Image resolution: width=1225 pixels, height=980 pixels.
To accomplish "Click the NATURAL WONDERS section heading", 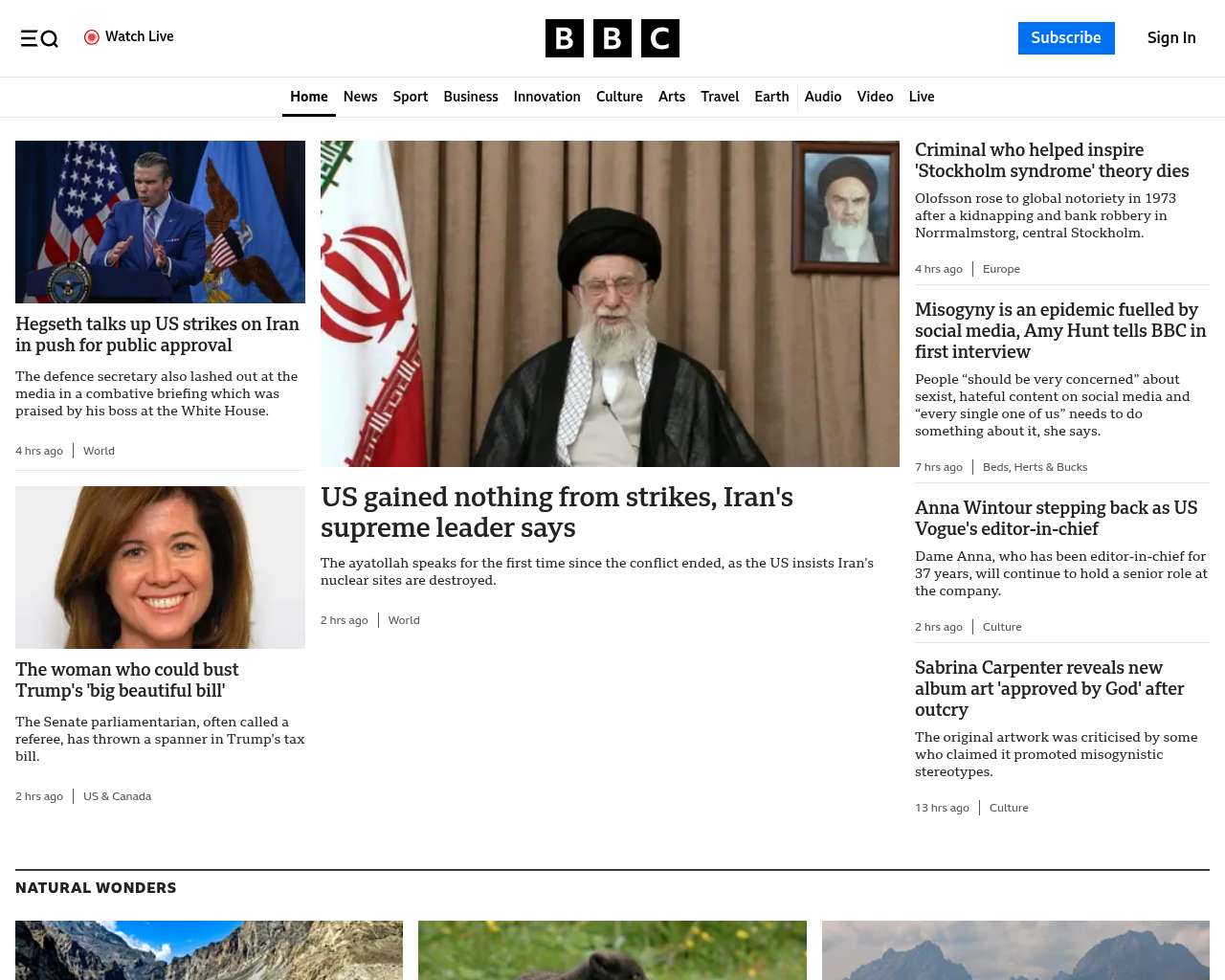I will (x=96, y=888).
